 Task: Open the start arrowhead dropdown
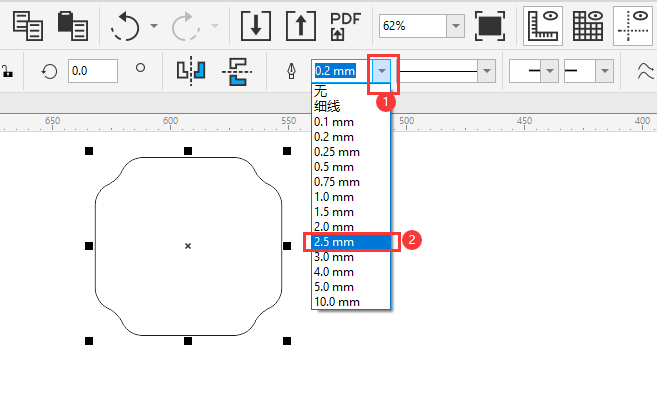(x=549, y=71)
